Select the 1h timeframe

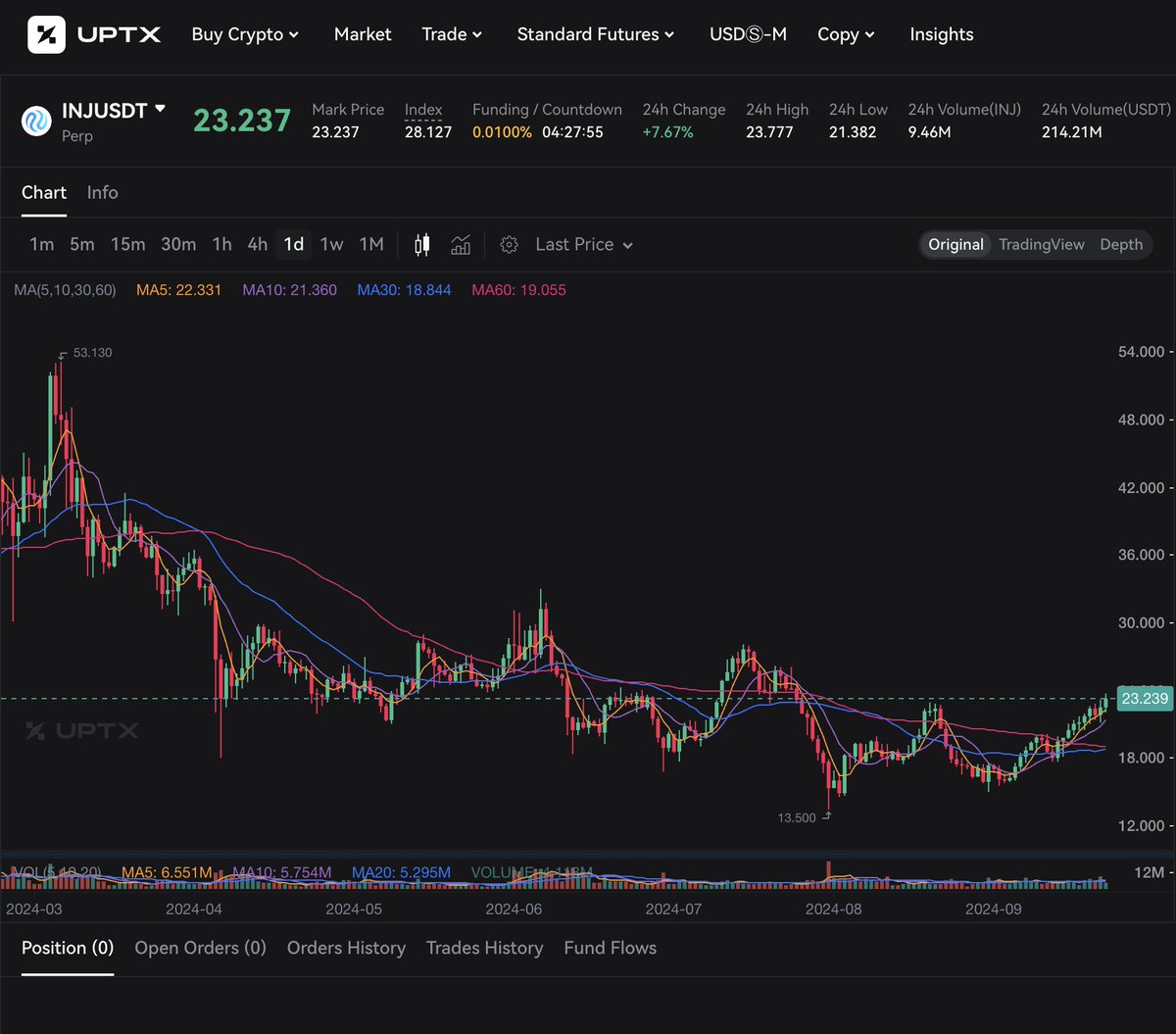221,244
